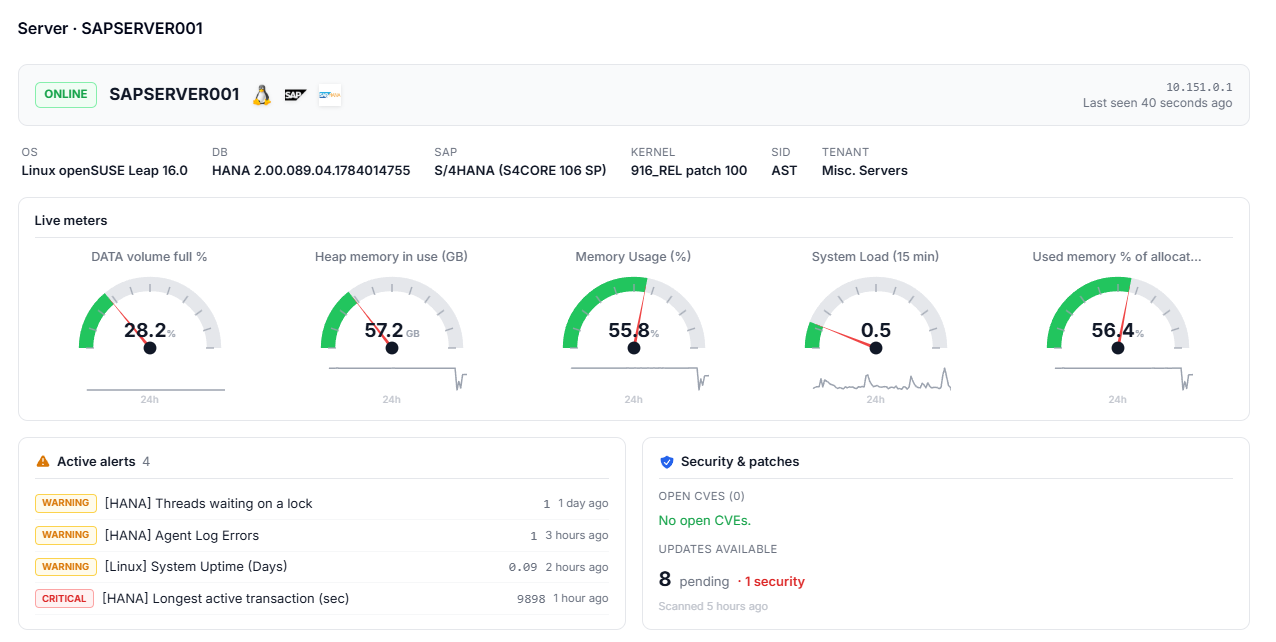Viewport: 1276px width, 642px height.
Task: Click the '1 security' updates label
Action: pos(771,582)
